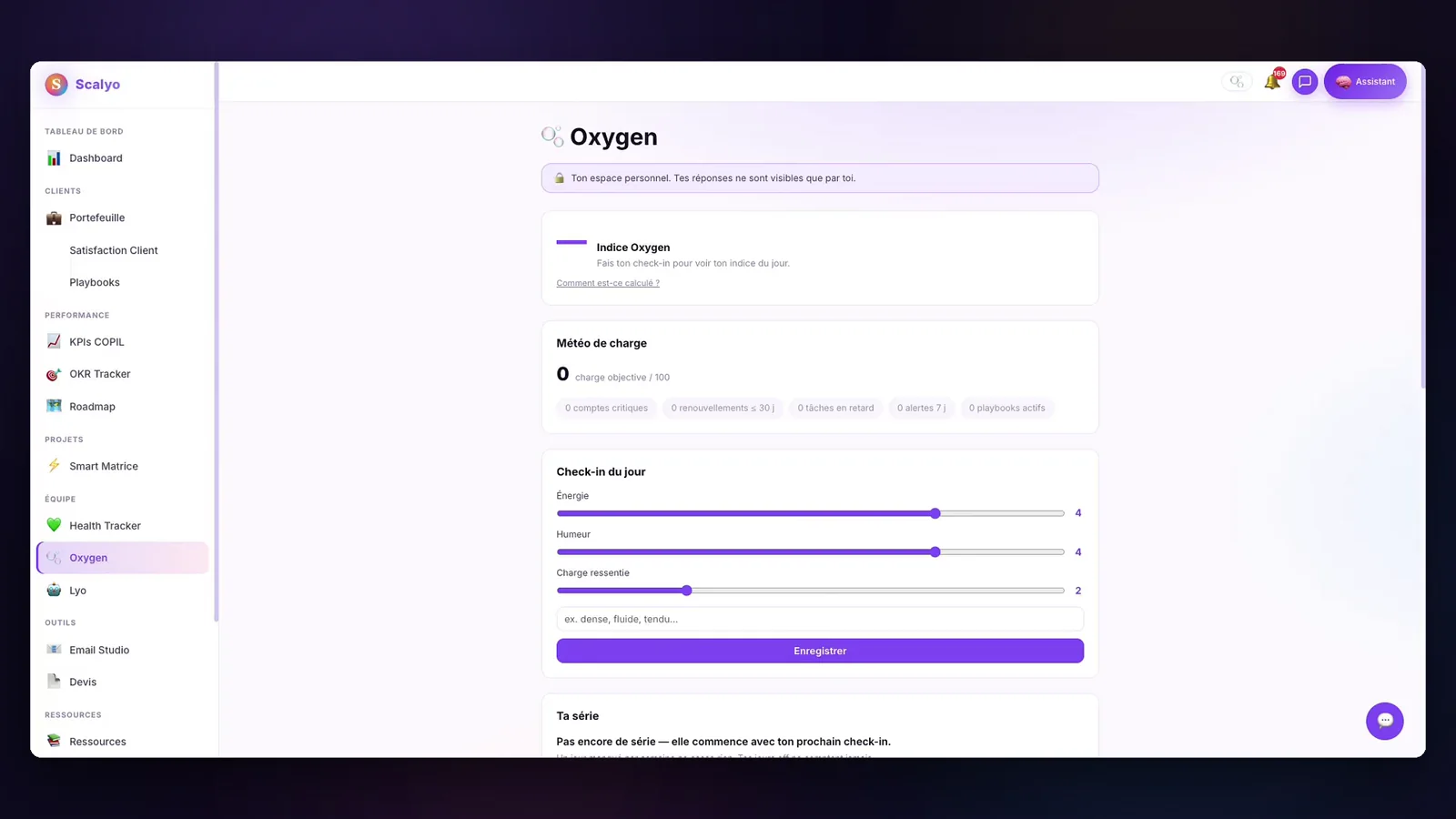Focus the 'ex. dense, fluide, tendu...' input field
1456x819 pixels.
tap(820, 619)
